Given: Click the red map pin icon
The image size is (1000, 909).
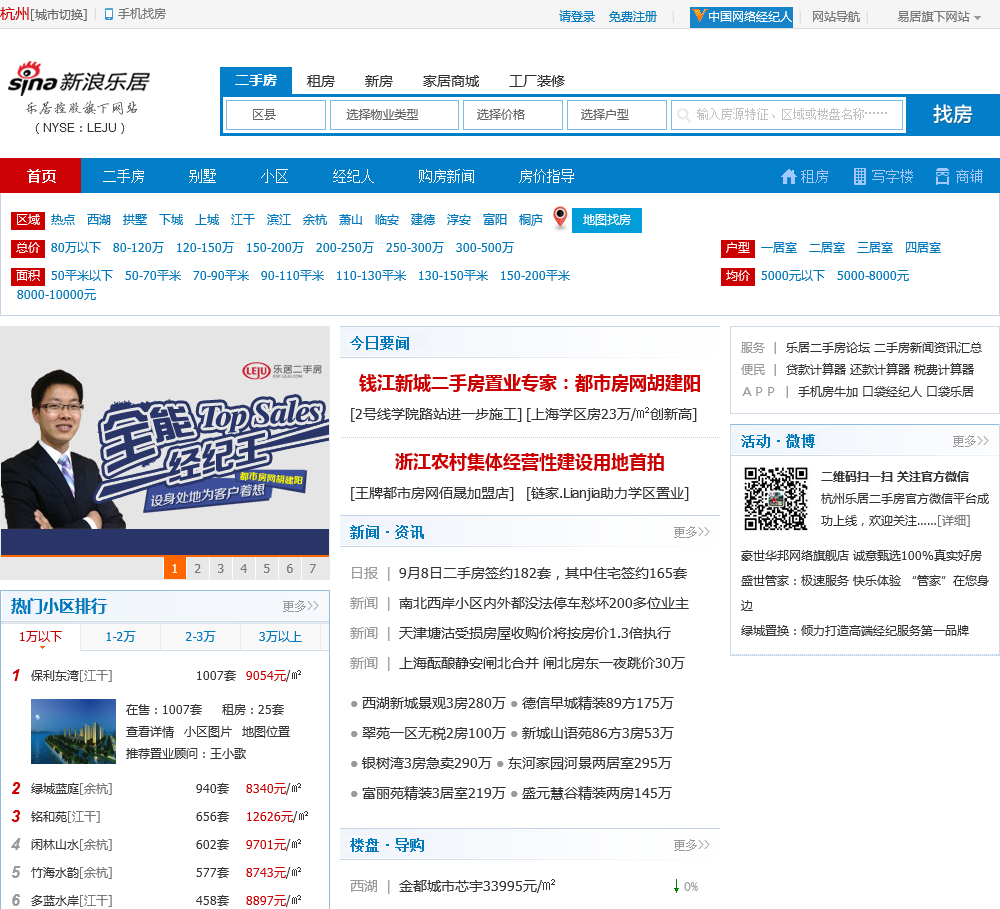Looking at the screenshot, I should coord(560,218).
